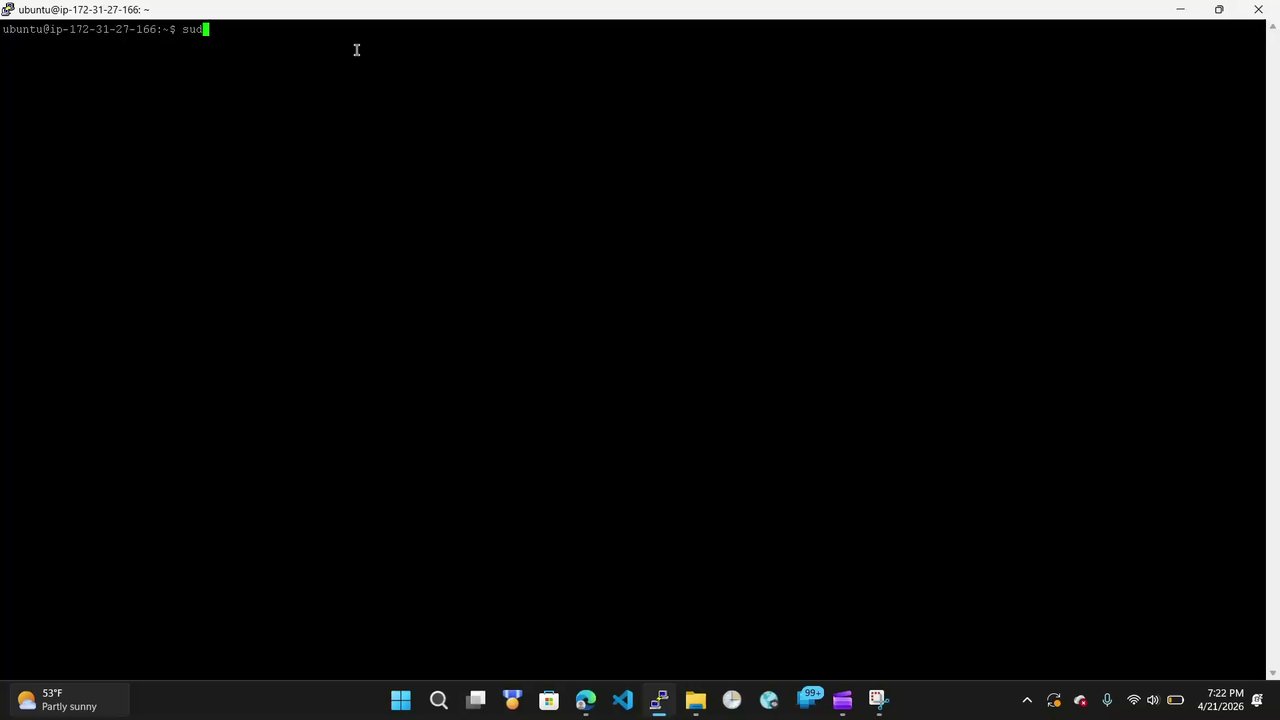Switch to Microsoft Edge on the taskbar
The image size is (1280, 720).
click(585, 700)
